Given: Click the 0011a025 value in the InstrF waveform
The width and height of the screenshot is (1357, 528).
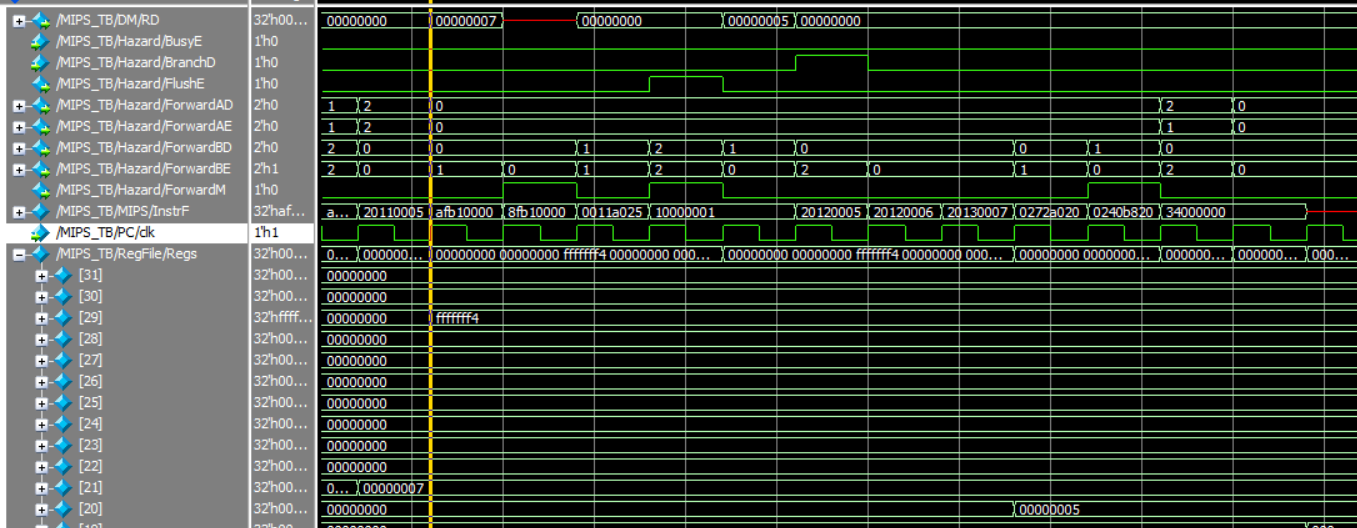Looking at the screenshot, I should coord(611,212).
